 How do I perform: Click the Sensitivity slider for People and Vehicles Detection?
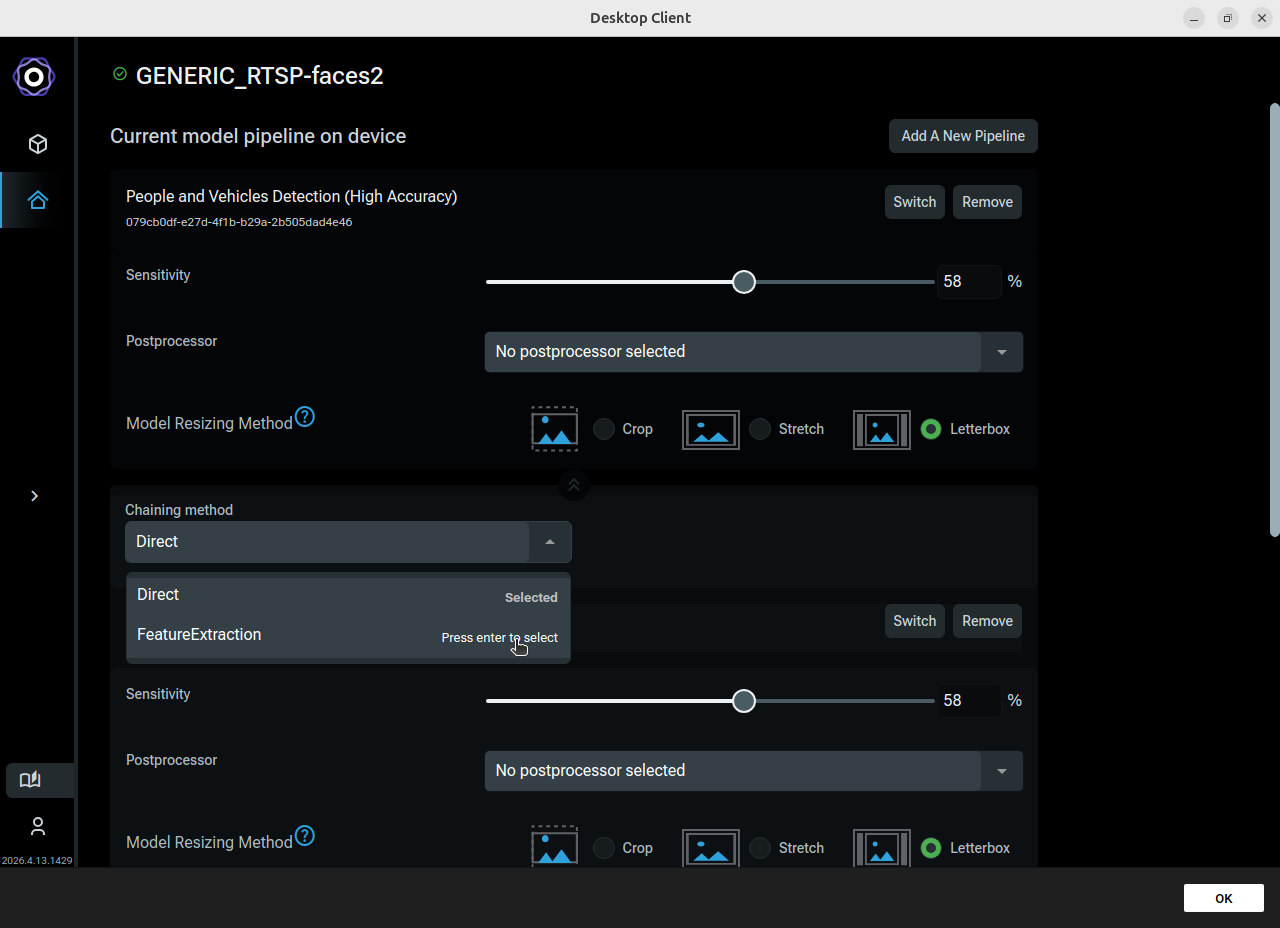710,282
